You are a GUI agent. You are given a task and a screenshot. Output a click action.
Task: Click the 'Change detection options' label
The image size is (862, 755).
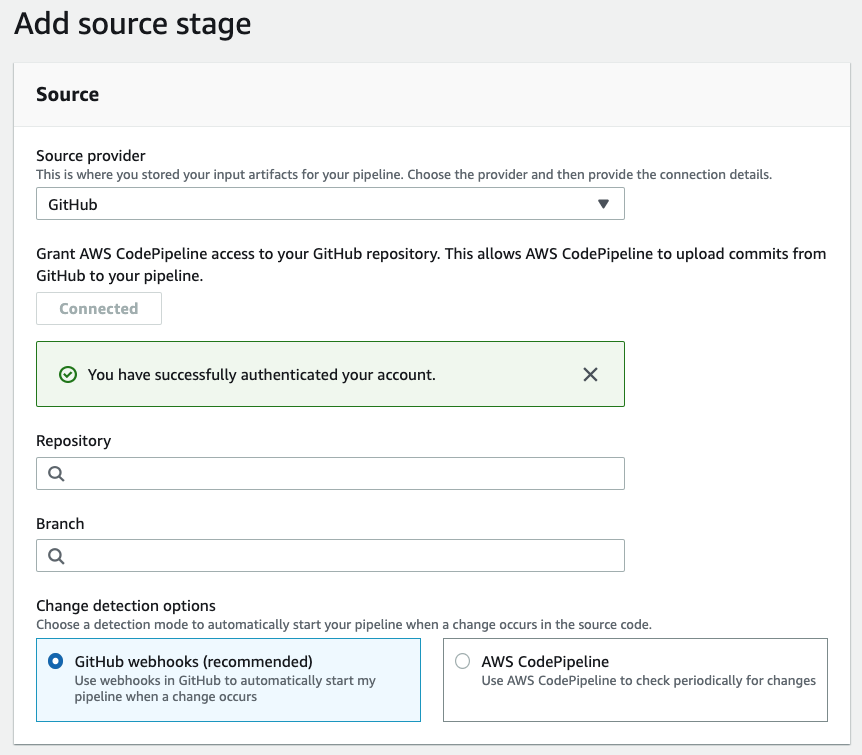click(x=126, y=606)
